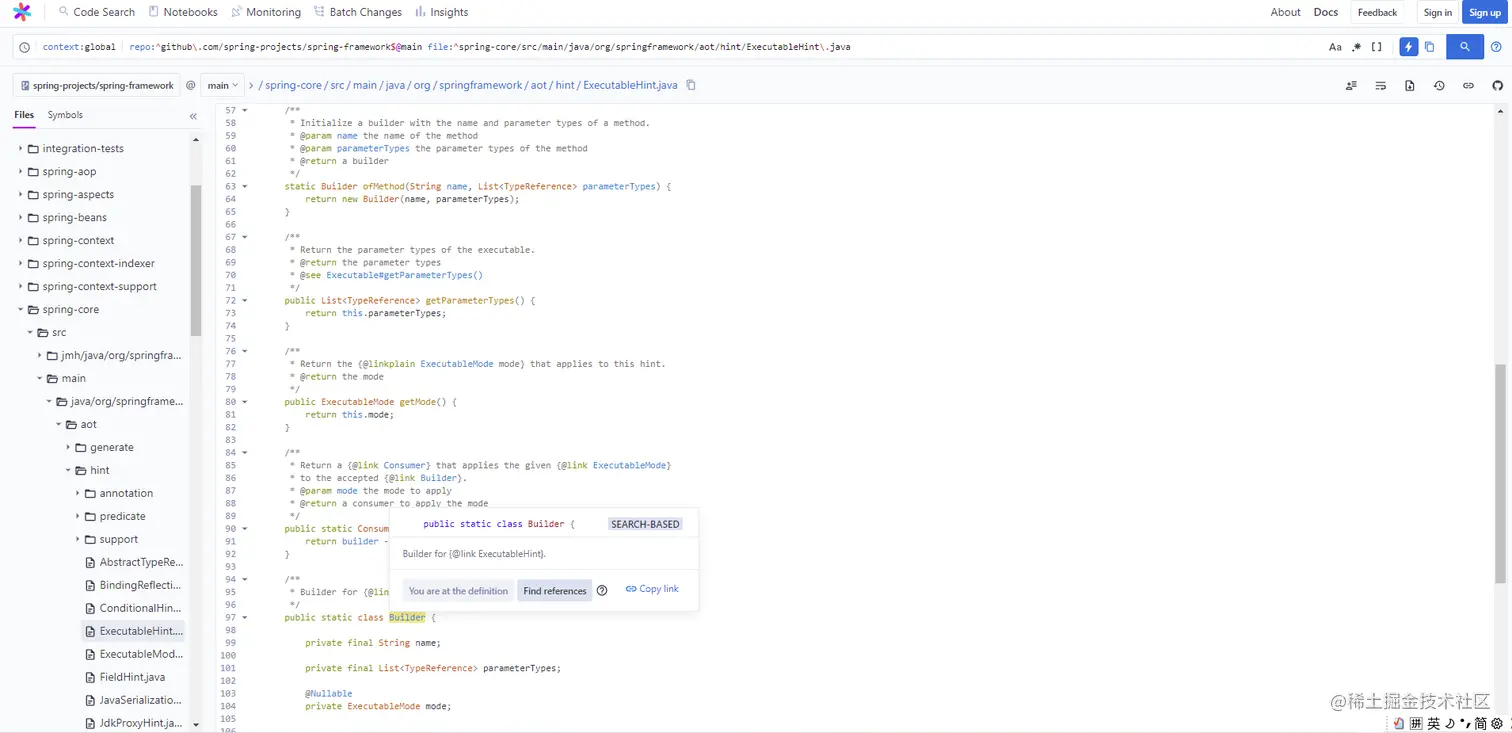This screenshot has width=1512, height=733.
Task: Show git blame for the file
Action: coord(1351,86)
